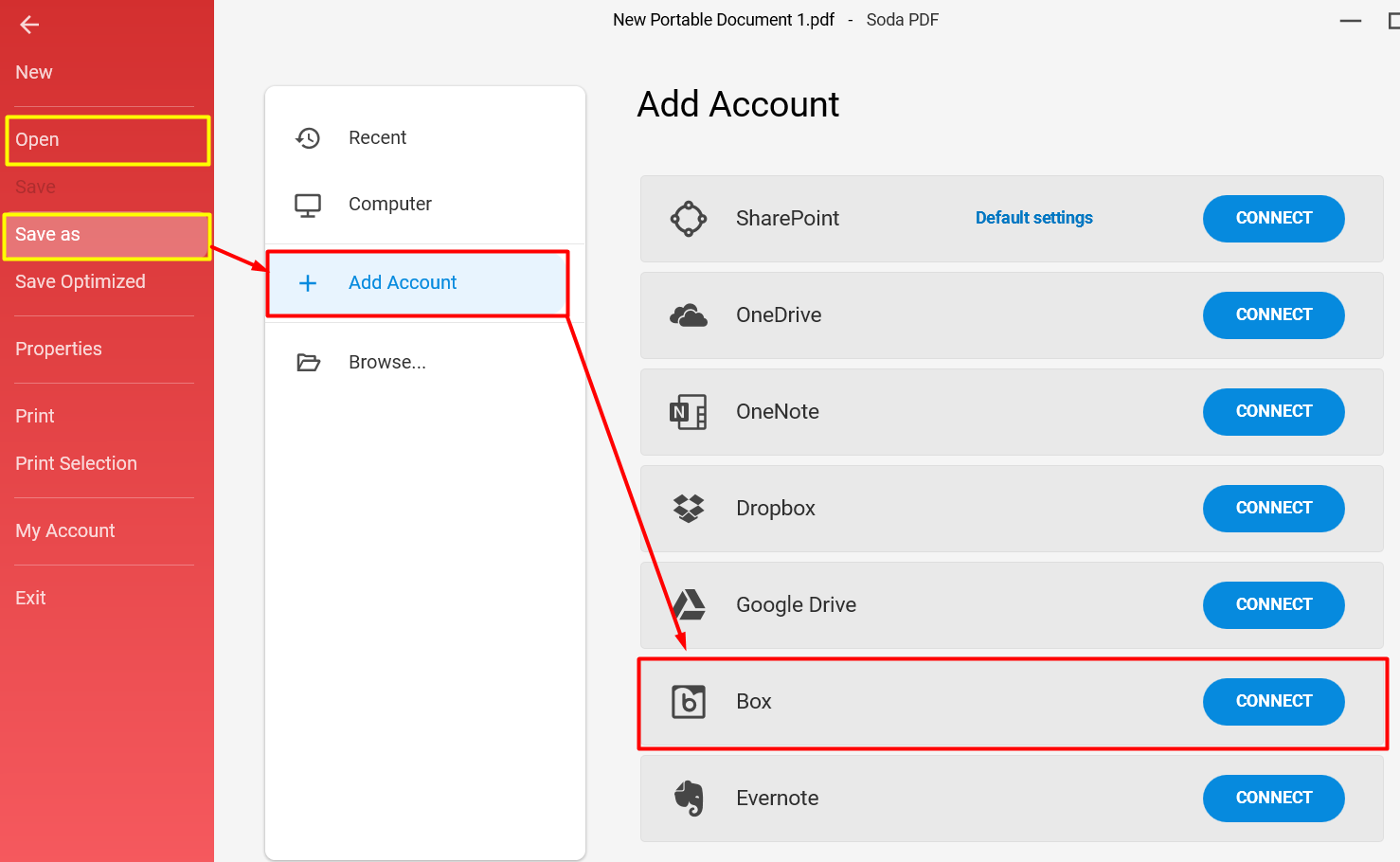Click the Dropbox service name
Viewport: 1400px width, 862px height.
tap(776, 509)
